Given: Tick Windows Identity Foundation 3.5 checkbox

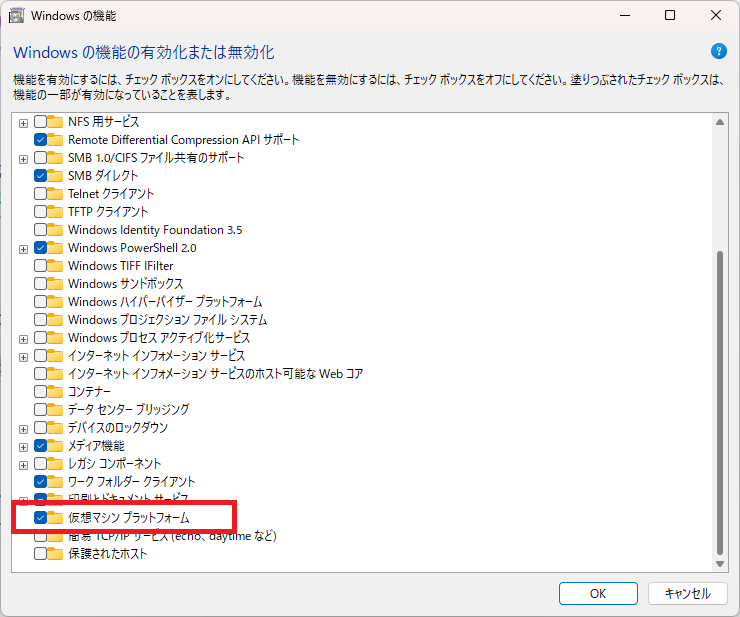Looking at the screenshot, I should tap(40, 230).
